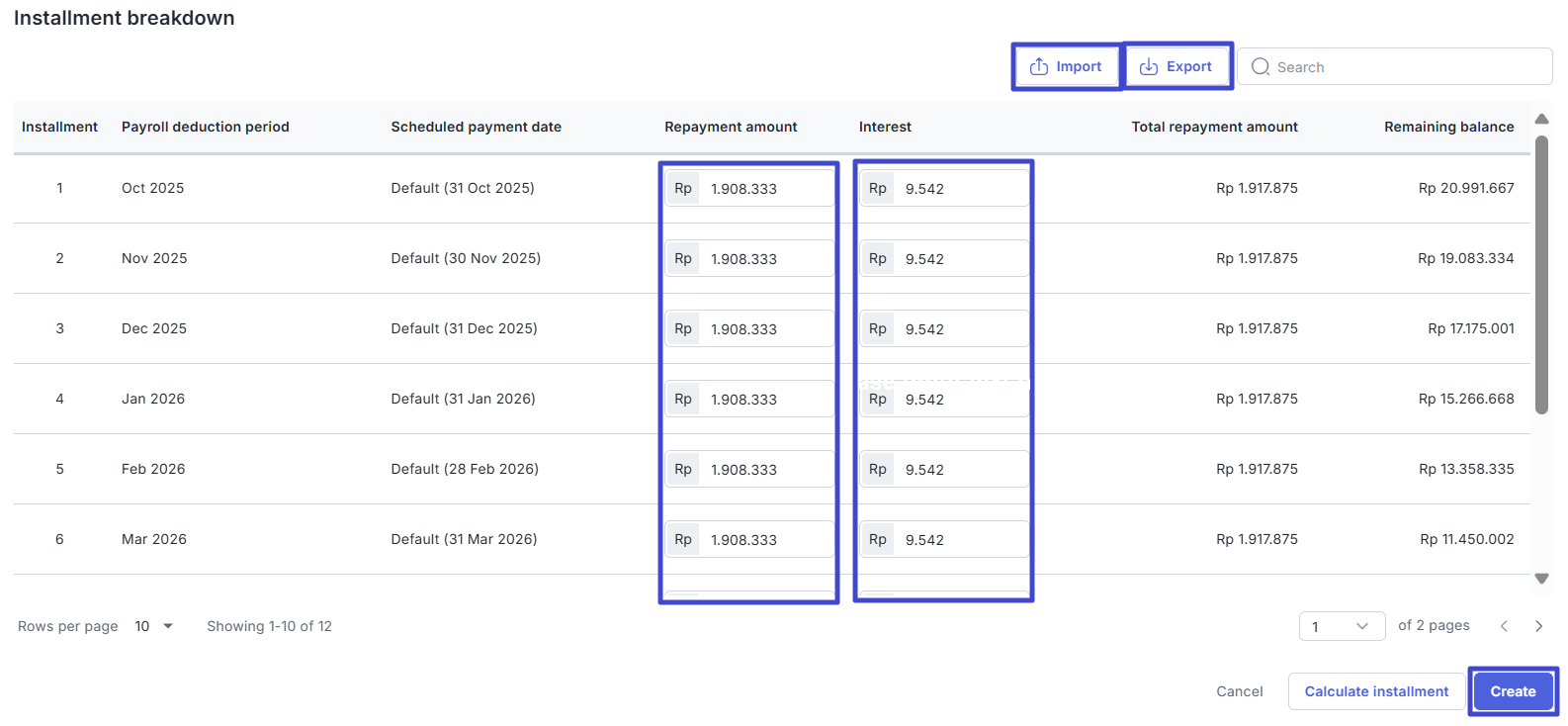Click the Repayment amount column header
The height and width of the screenshot is (726, 1568).
(x=731, y=127)
